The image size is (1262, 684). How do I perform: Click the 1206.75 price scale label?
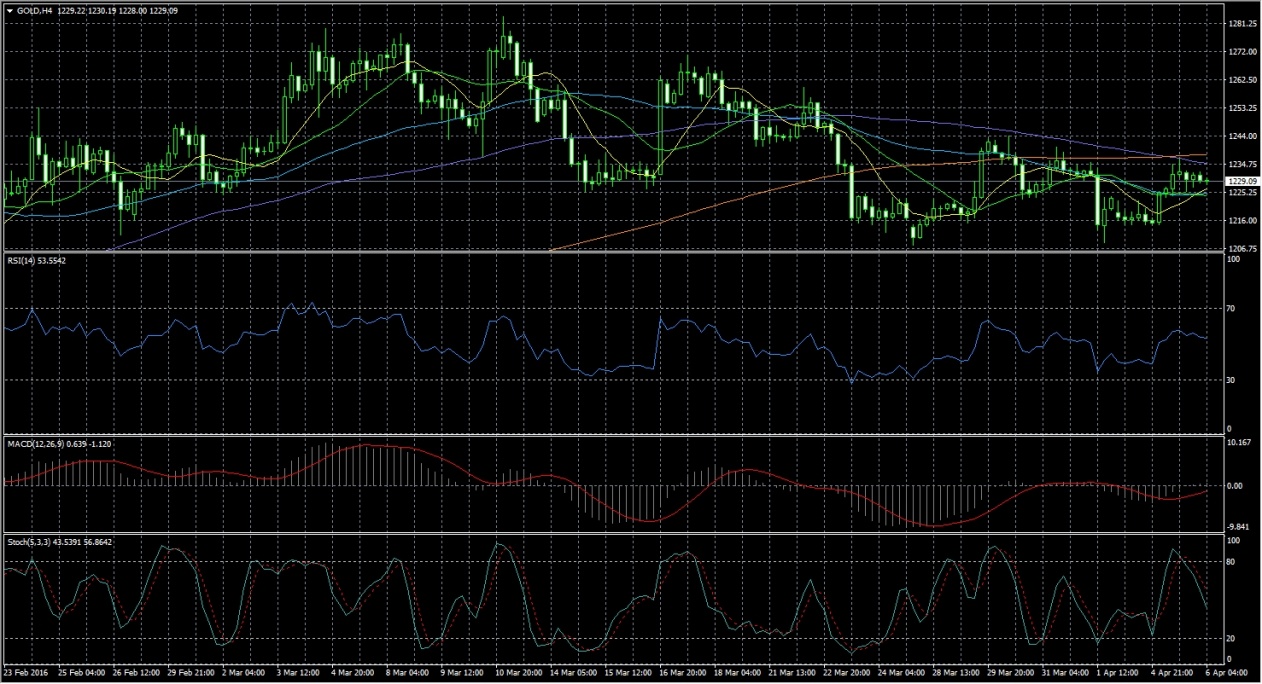[x=1241, y=248]
